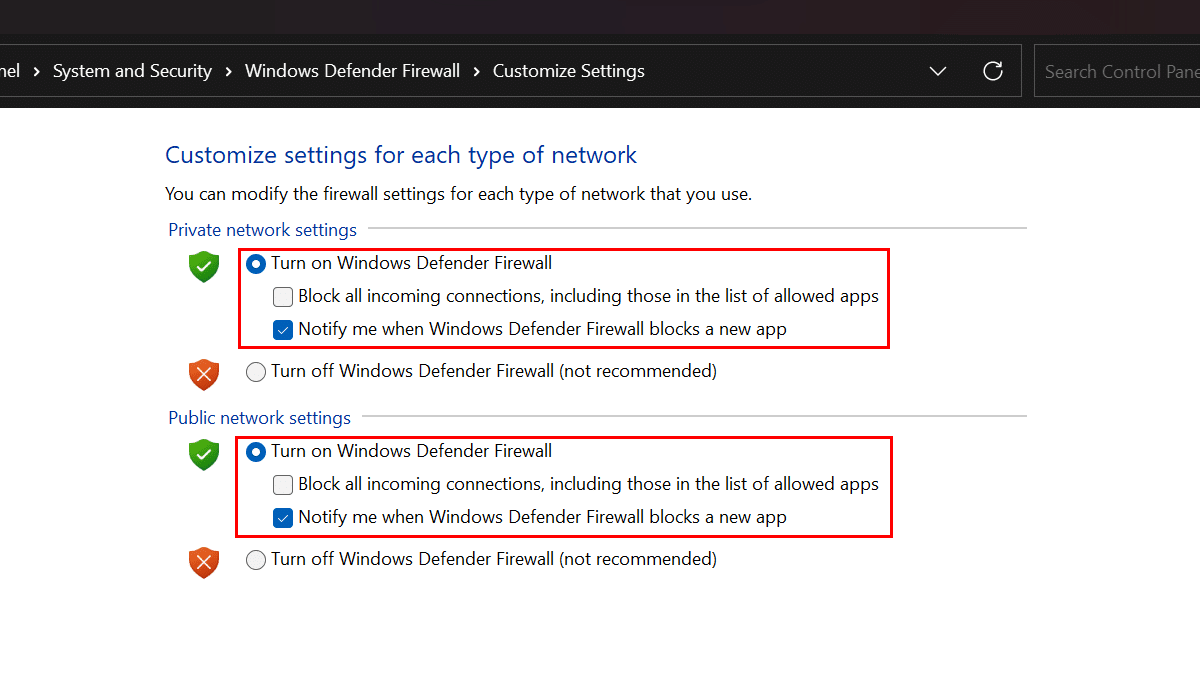This screenshot has width=1200, height=675.
Task: Click the green shield under Public network settings
Action: (x=204, y=454)
